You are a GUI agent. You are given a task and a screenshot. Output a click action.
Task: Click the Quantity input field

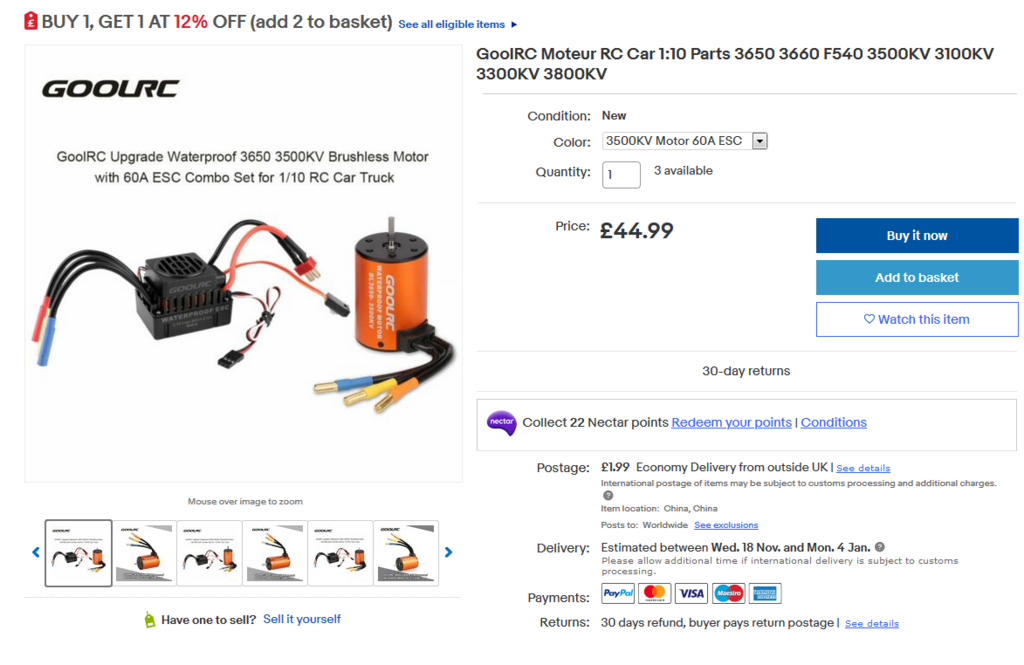tap(621, 174)
